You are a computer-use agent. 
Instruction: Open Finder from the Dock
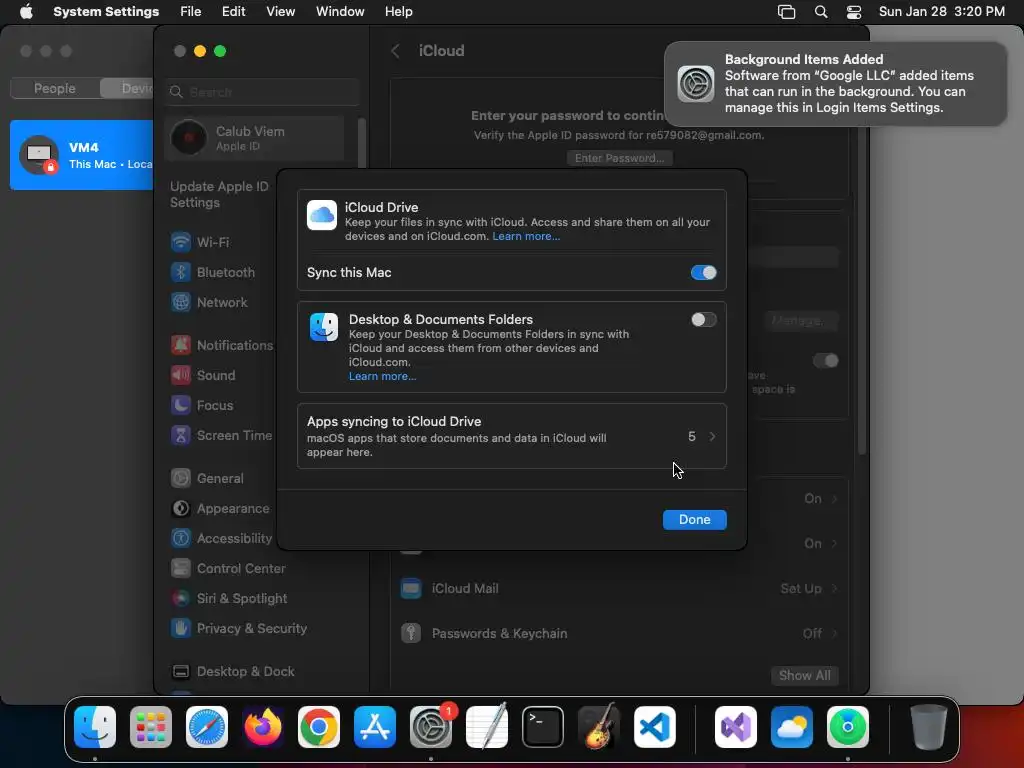click(x=95, y=727)
